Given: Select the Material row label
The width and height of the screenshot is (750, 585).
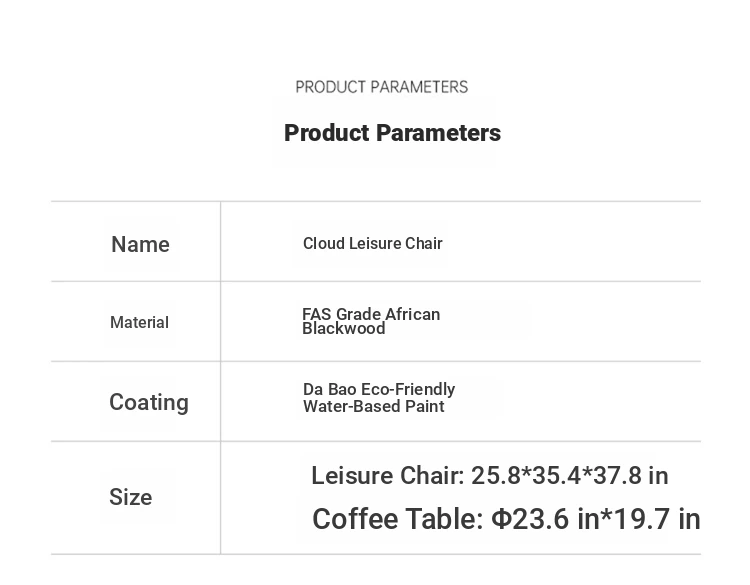Looking at the screenshot, I should 139,322.
